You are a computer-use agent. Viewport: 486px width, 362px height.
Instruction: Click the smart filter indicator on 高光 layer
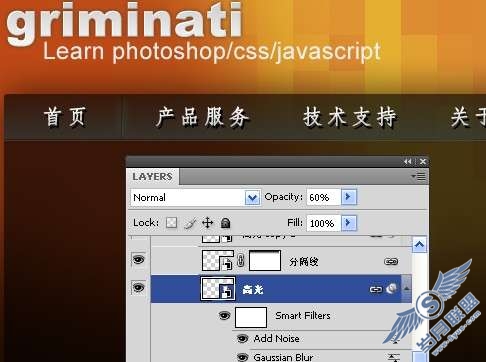(392, 288)
